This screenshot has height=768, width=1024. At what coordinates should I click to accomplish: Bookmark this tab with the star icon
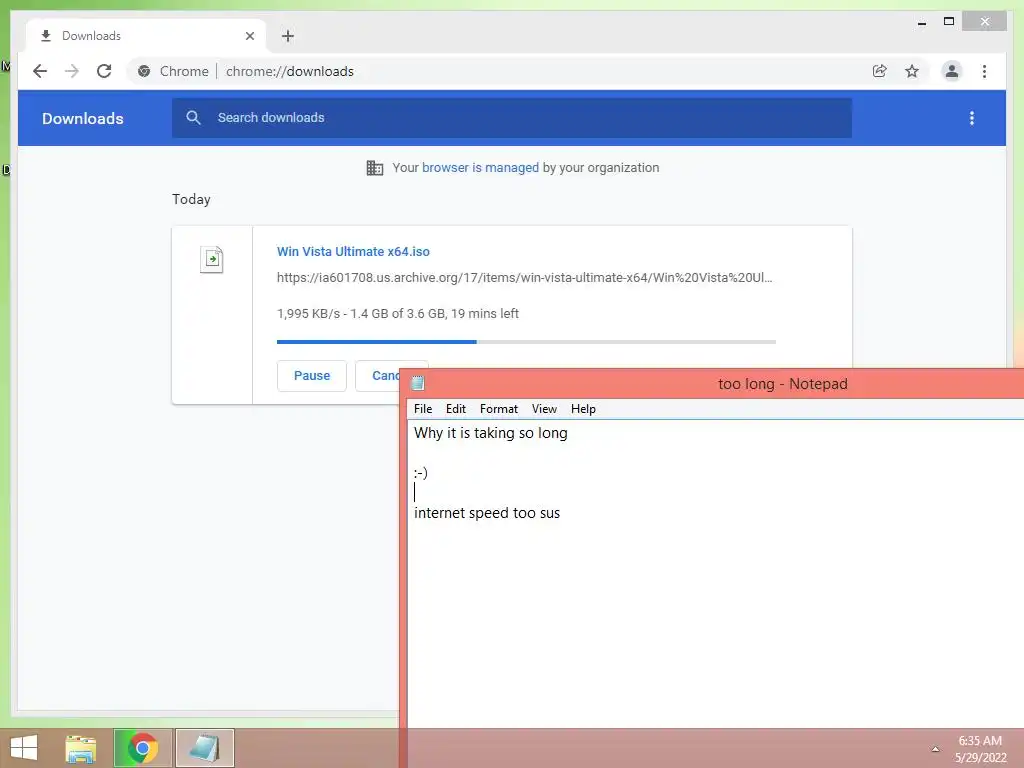point(912,71)
